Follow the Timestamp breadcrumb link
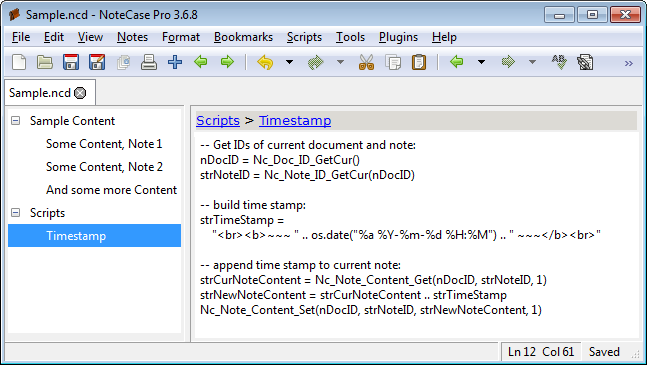The height and width of the screenshot is (365, 647). (295, 120)
